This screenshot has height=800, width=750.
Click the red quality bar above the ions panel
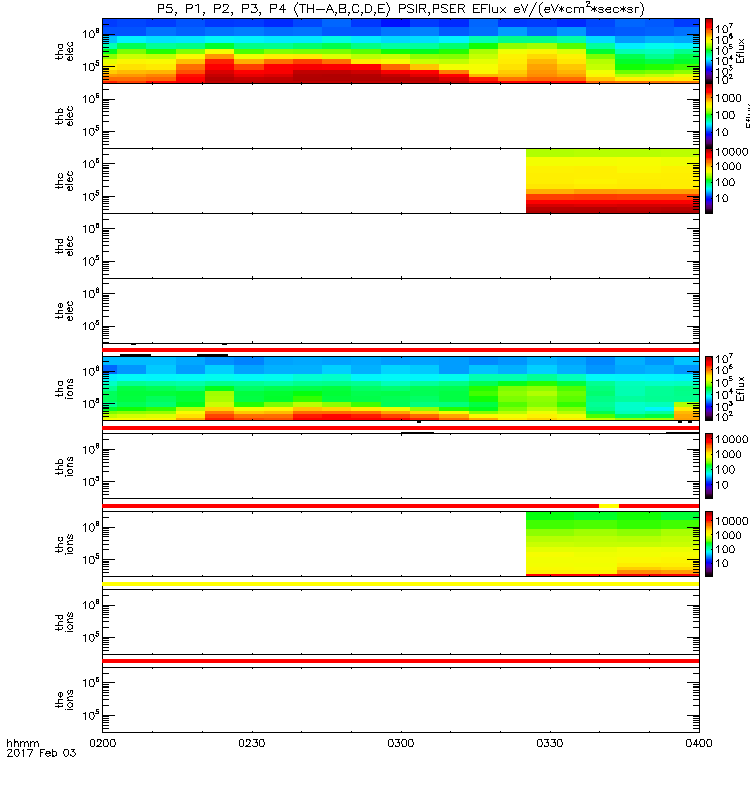(x=401, y=661)
